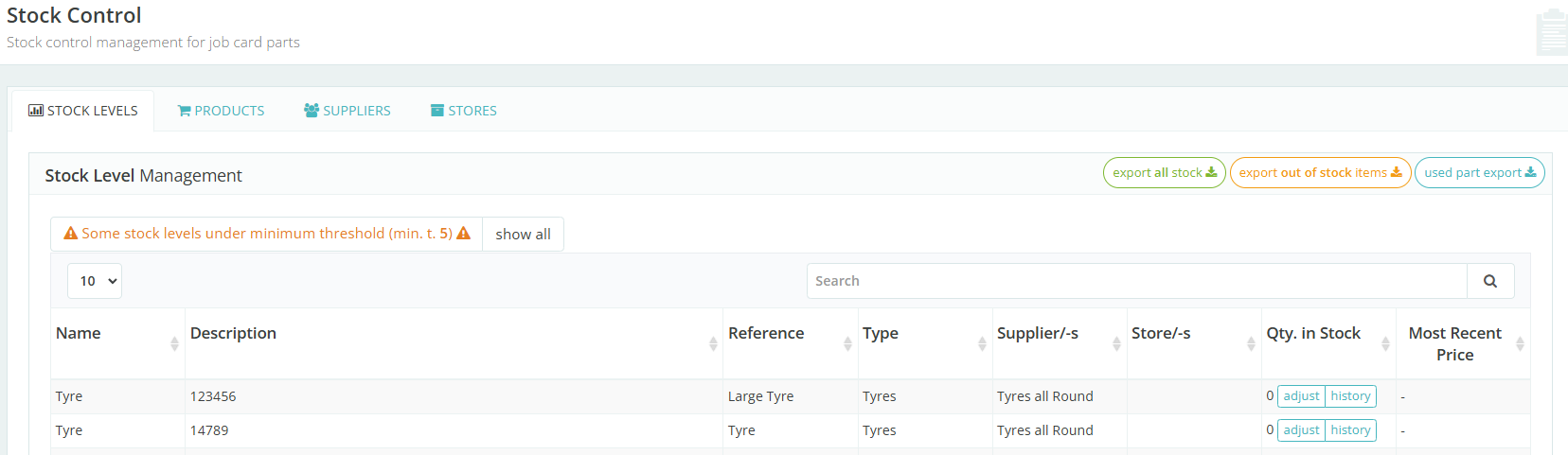Sort by Qty. in Stock arrows

[x=1385, y=343]
